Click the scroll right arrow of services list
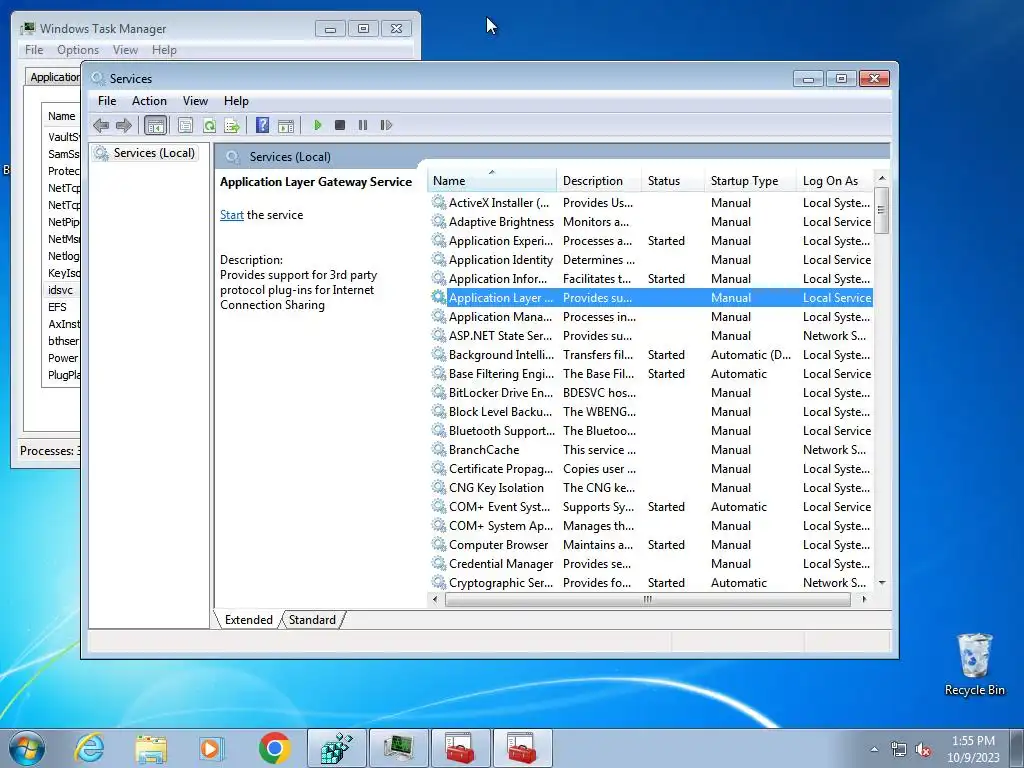 pyautogui.click(x=864, y=599)
